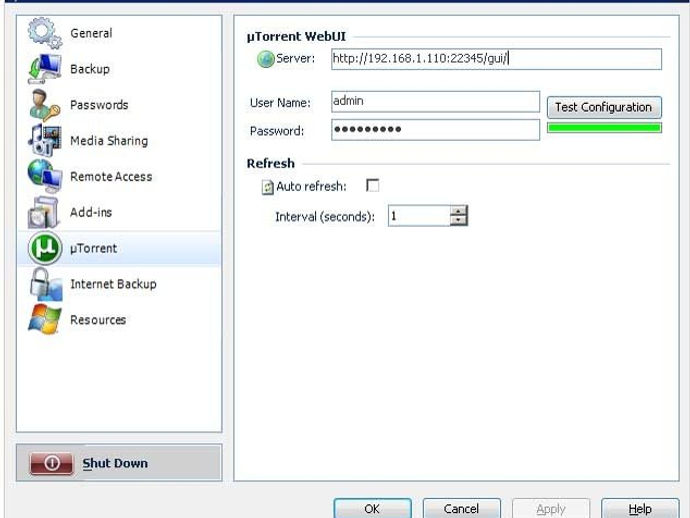Viewport: 690px width, 518px height.
Task: Click the Interval seconds value field
Action: [x=419, y=216]
